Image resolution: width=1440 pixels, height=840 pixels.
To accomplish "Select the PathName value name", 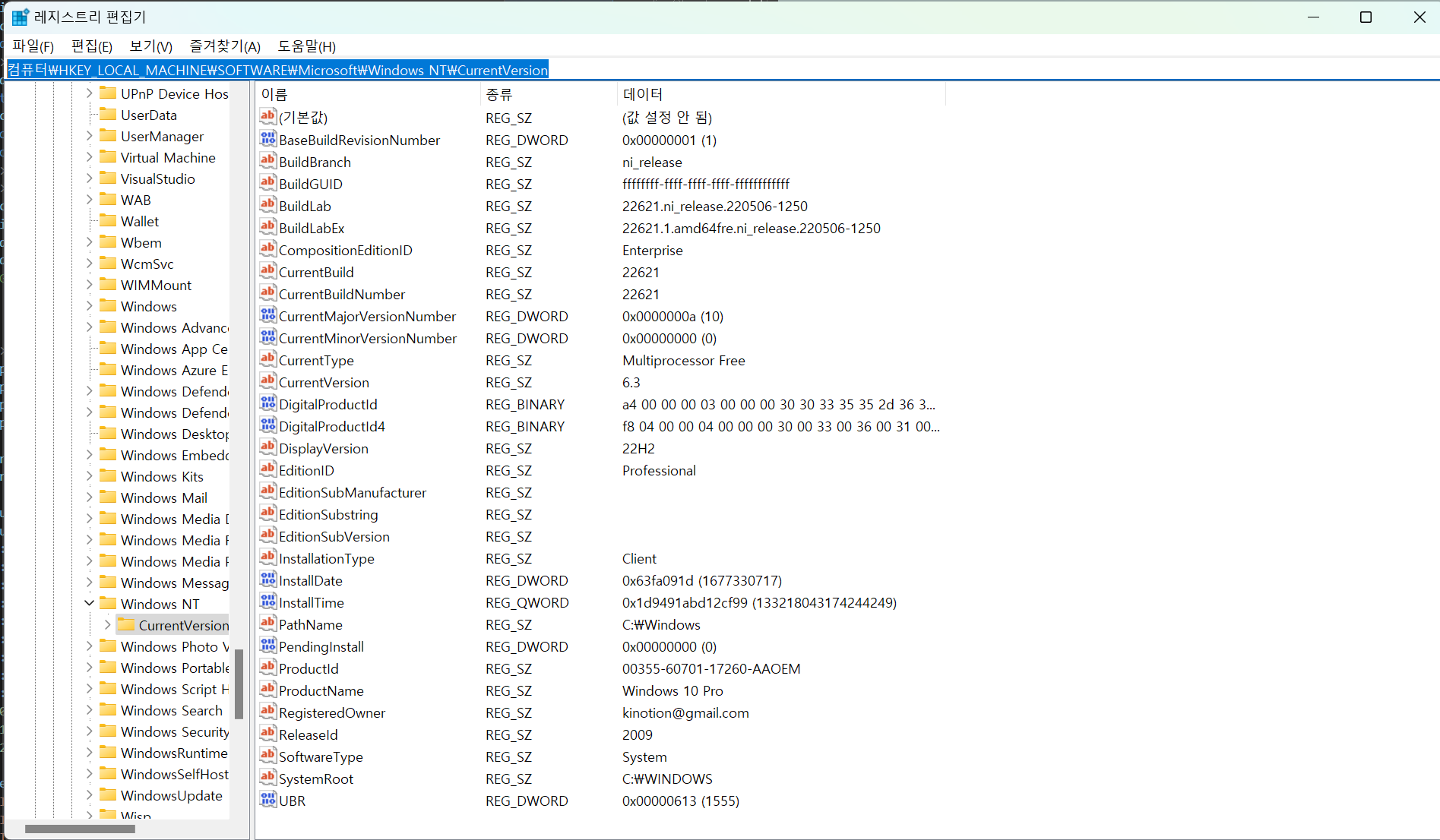I will 311,624.
